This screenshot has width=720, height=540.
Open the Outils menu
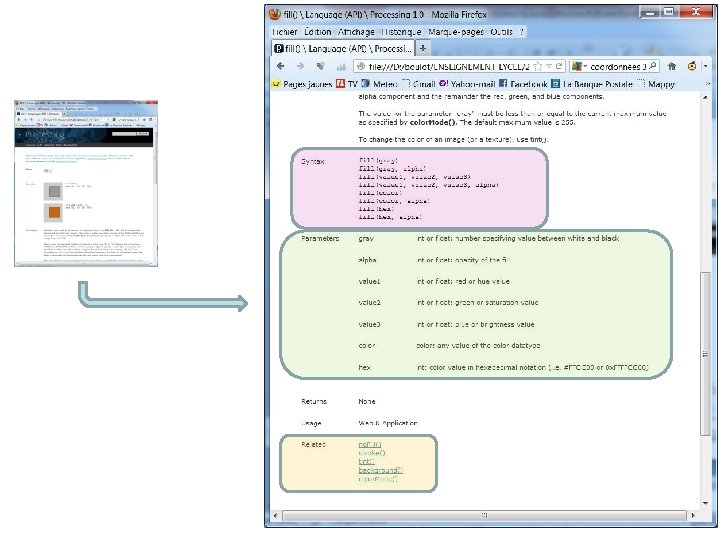click(501, 32)
